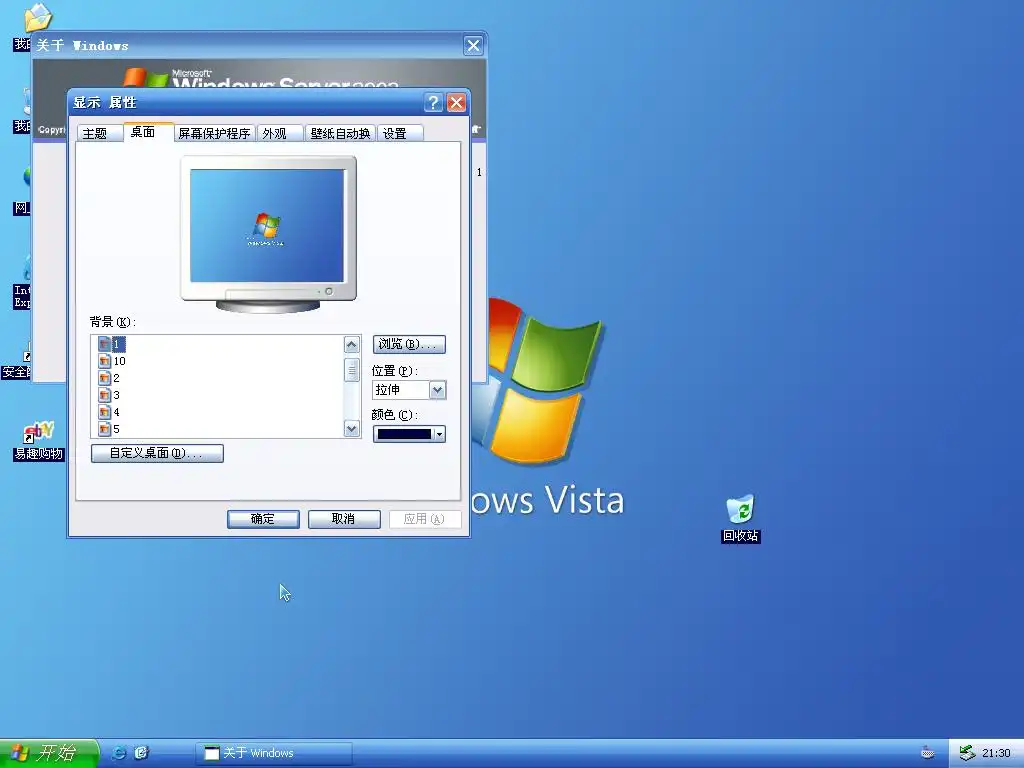The image size is (1024, 768).
Task: Click the 应用(A) apply button
Action: point(424,519)
